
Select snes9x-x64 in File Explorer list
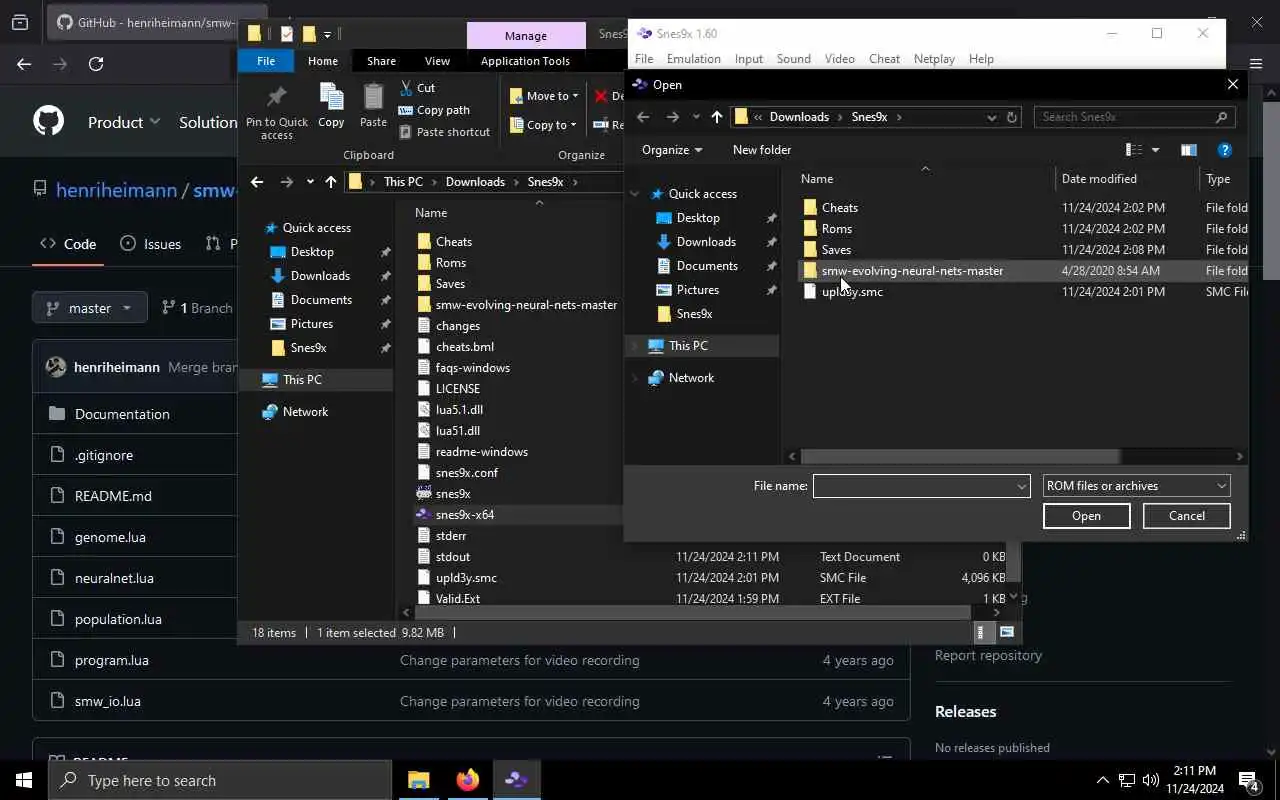coord(465,515)
